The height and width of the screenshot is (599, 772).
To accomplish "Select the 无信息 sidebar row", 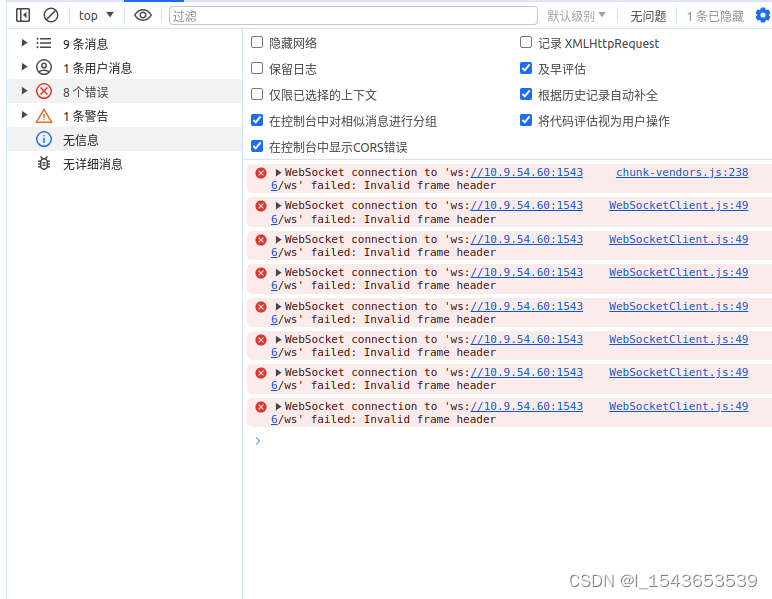I will [x=125, y=139].
